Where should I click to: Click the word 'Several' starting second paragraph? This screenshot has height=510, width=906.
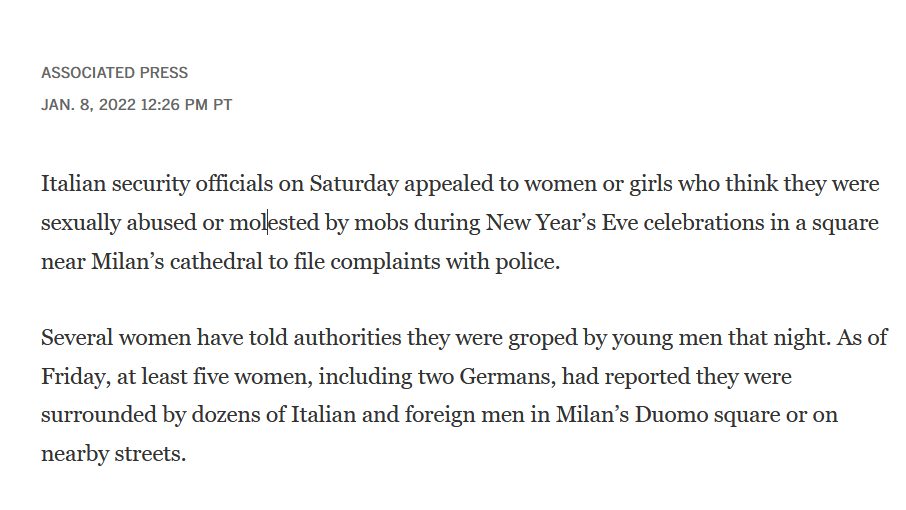tap(77, 337)
